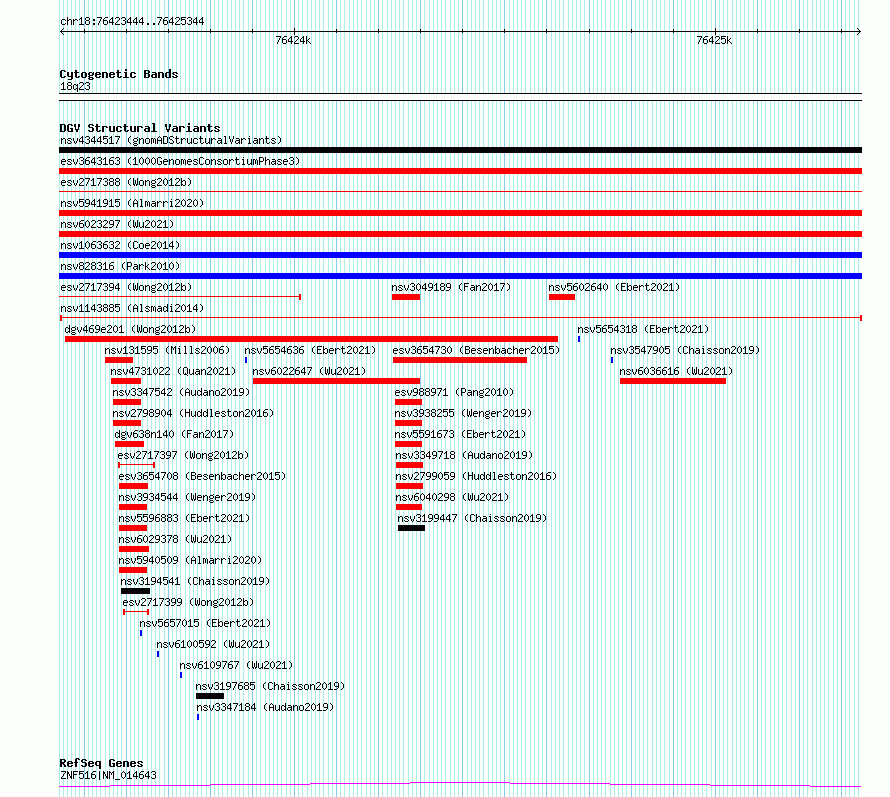Open esv2717388 (Wong2012b) variant
Image resolution: width=890 pixels, height=797 pixels.
(x=126, y=182)
